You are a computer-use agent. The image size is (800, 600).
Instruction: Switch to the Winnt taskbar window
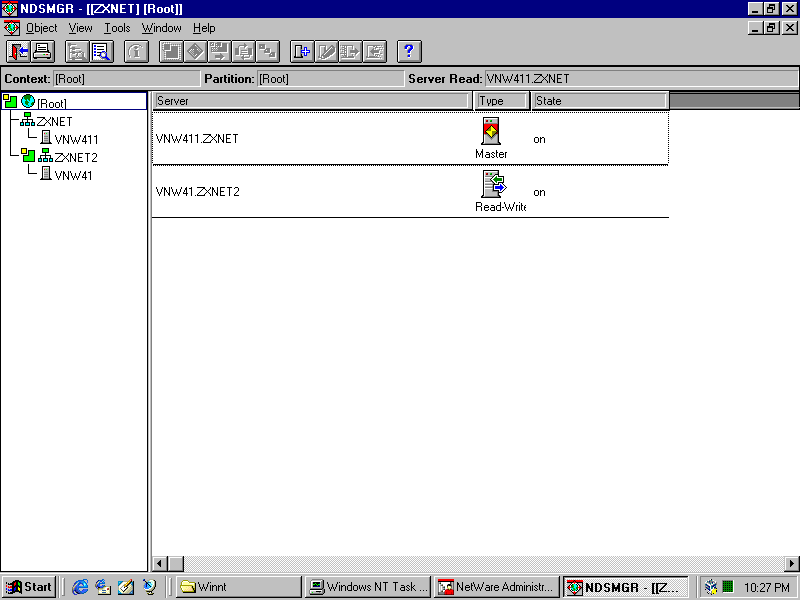point(239,587)
